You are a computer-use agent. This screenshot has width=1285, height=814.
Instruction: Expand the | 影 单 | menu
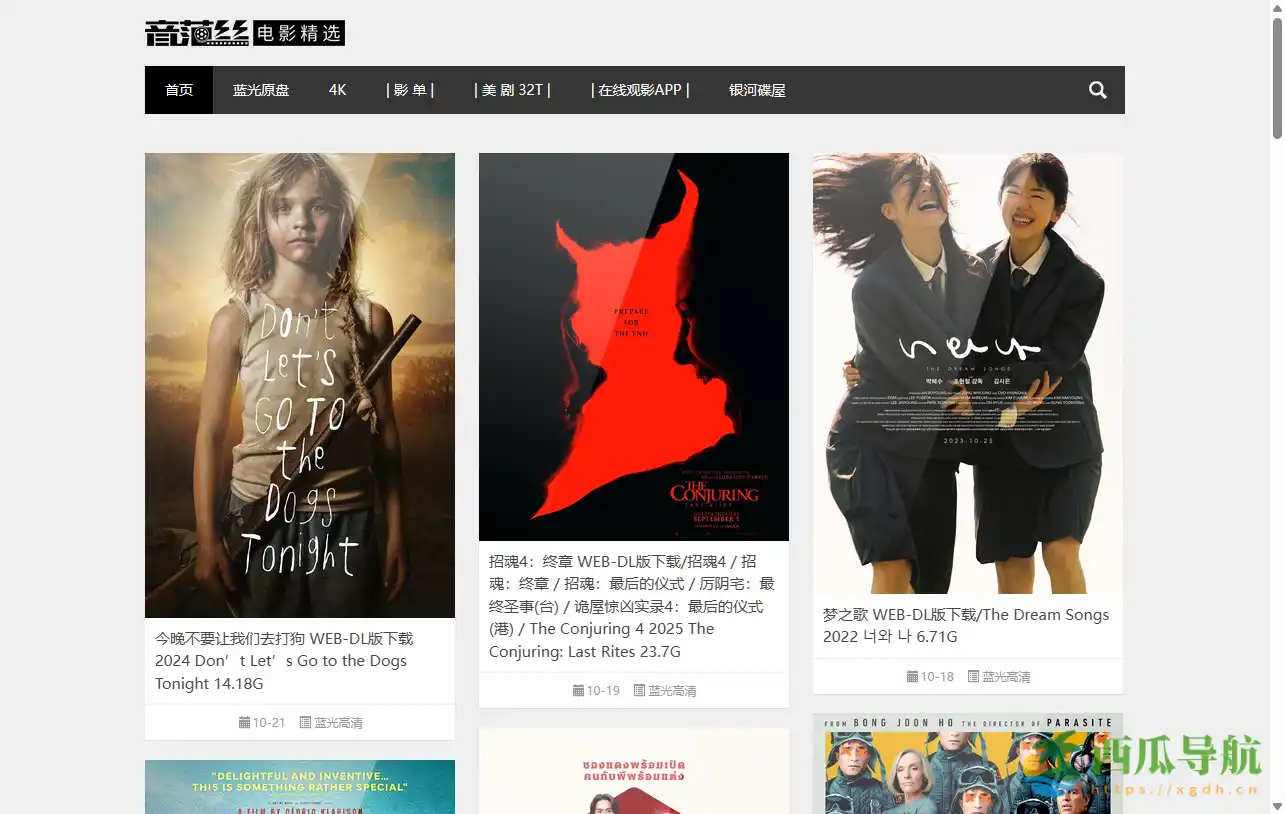point(410,90)
